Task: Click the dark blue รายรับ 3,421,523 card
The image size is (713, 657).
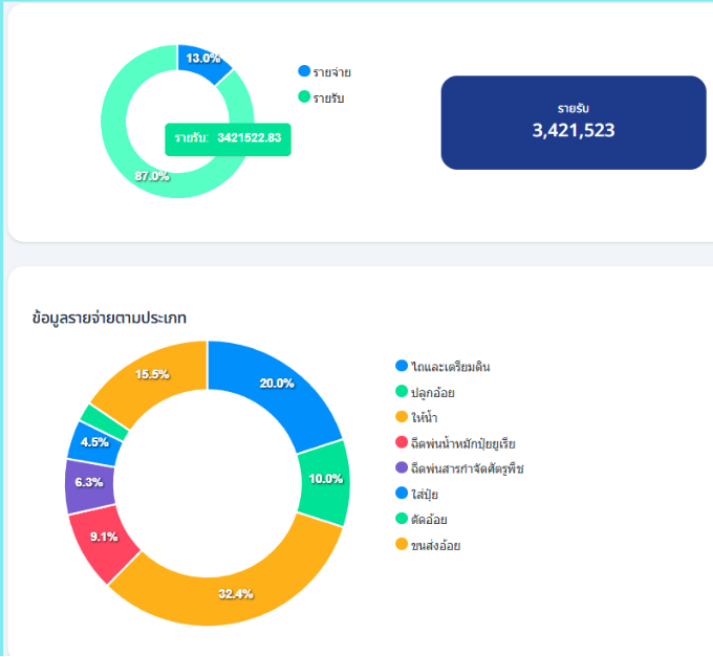Action: pos(573,122)
